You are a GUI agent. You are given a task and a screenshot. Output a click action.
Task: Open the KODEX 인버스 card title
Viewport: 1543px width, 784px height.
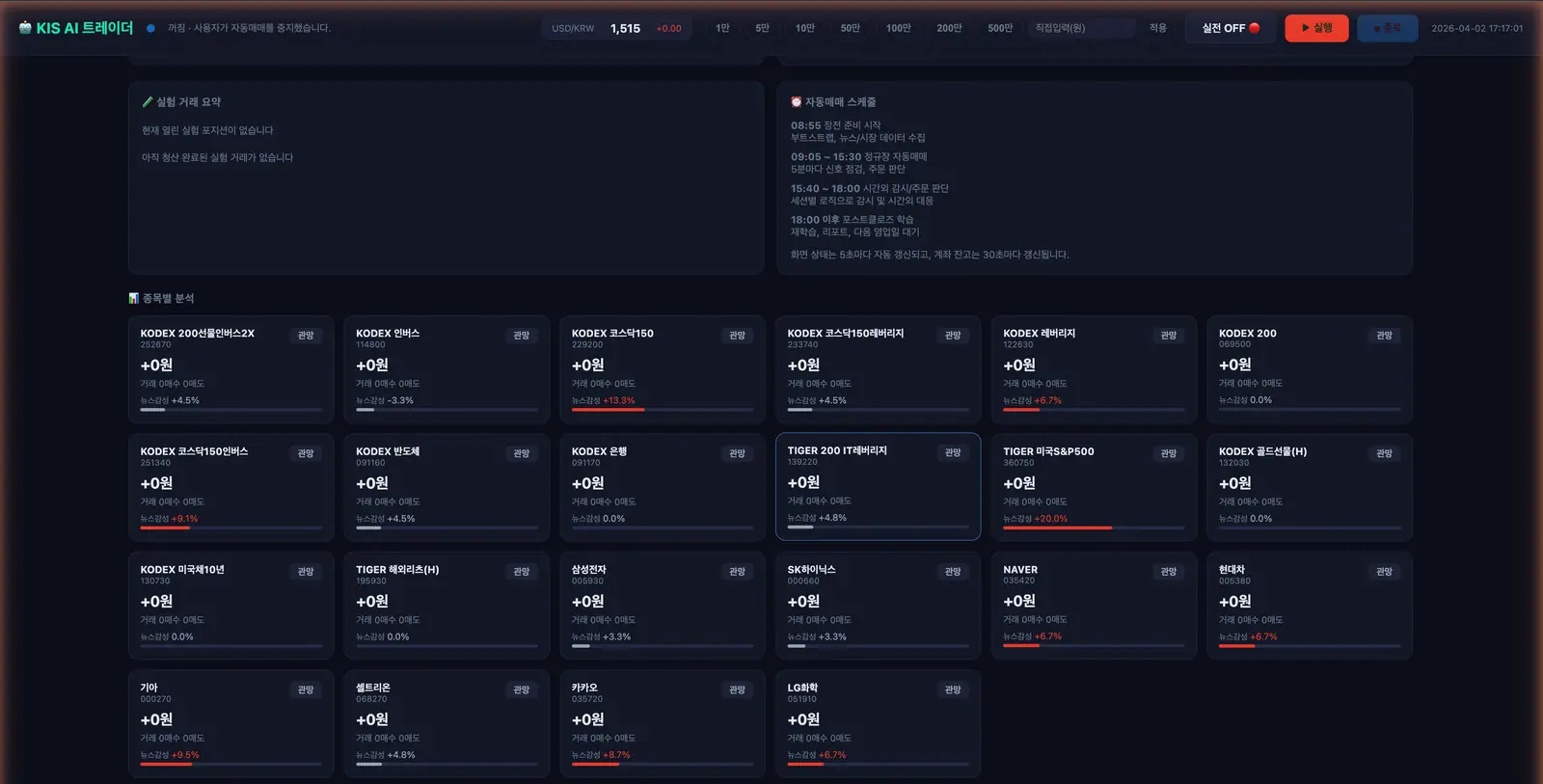(388, 334)
